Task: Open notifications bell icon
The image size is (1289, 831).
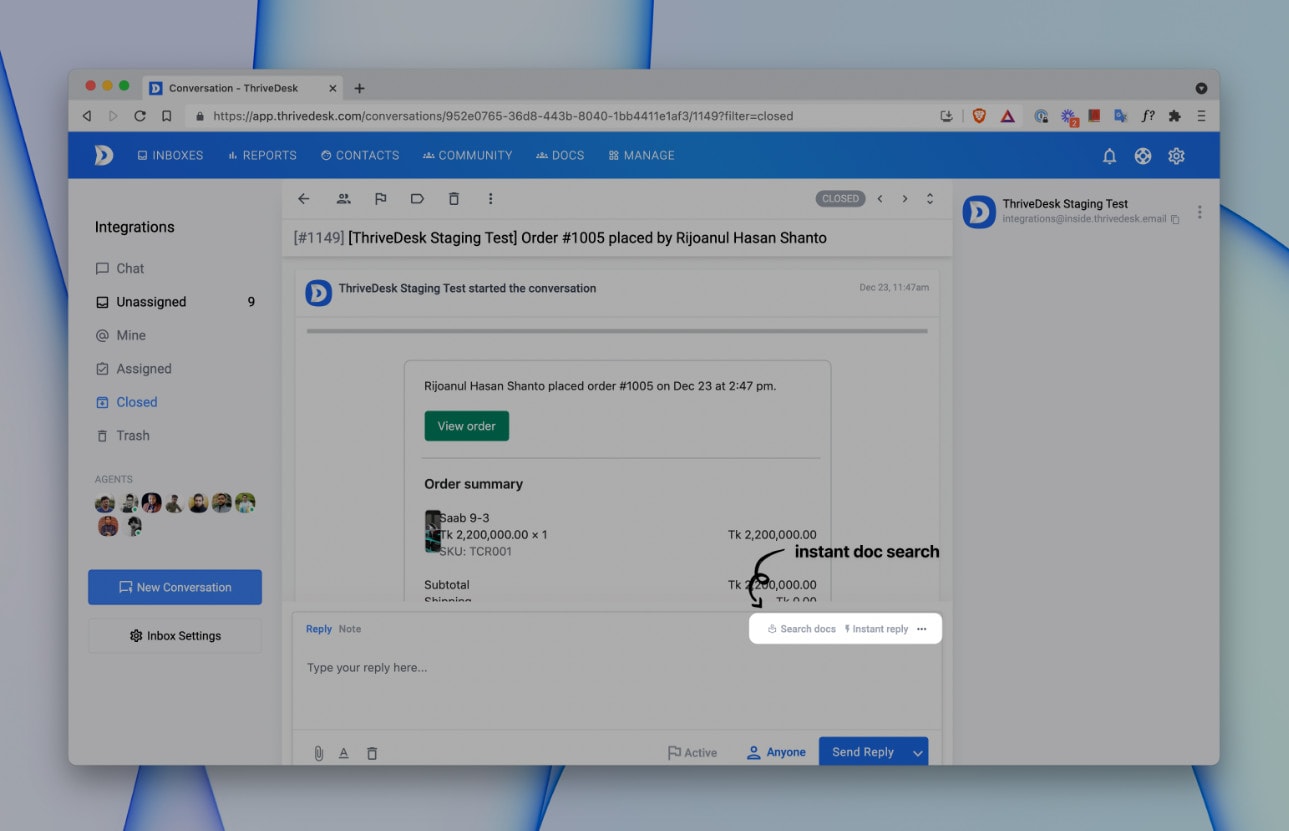Action: [x=1109, y=156]
